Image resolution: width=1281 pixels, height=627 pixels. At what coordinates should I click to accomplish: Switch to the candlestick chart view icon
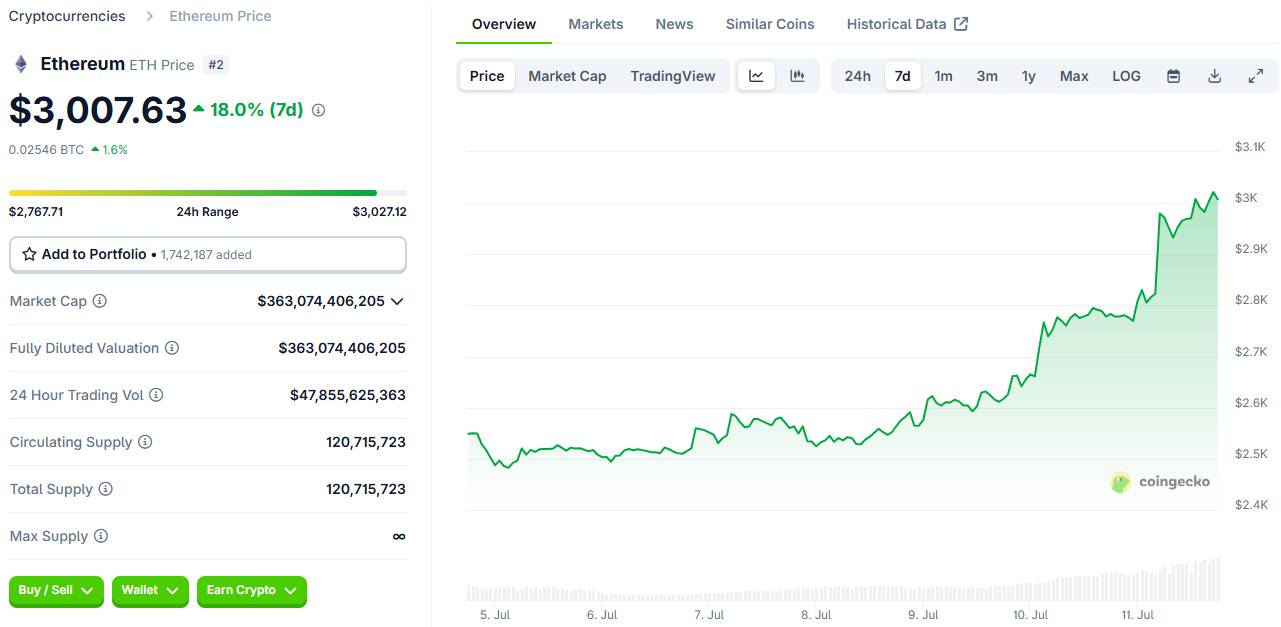point(797,76)
